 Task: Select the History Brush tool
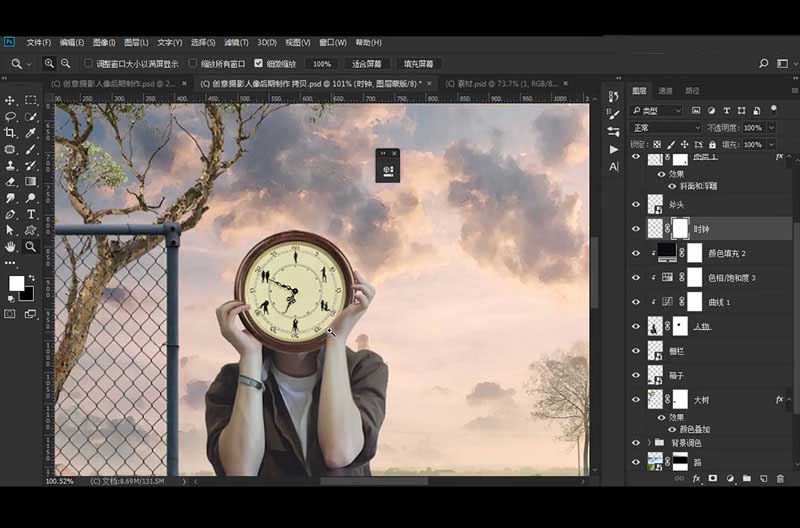click(x=31, y=165)
